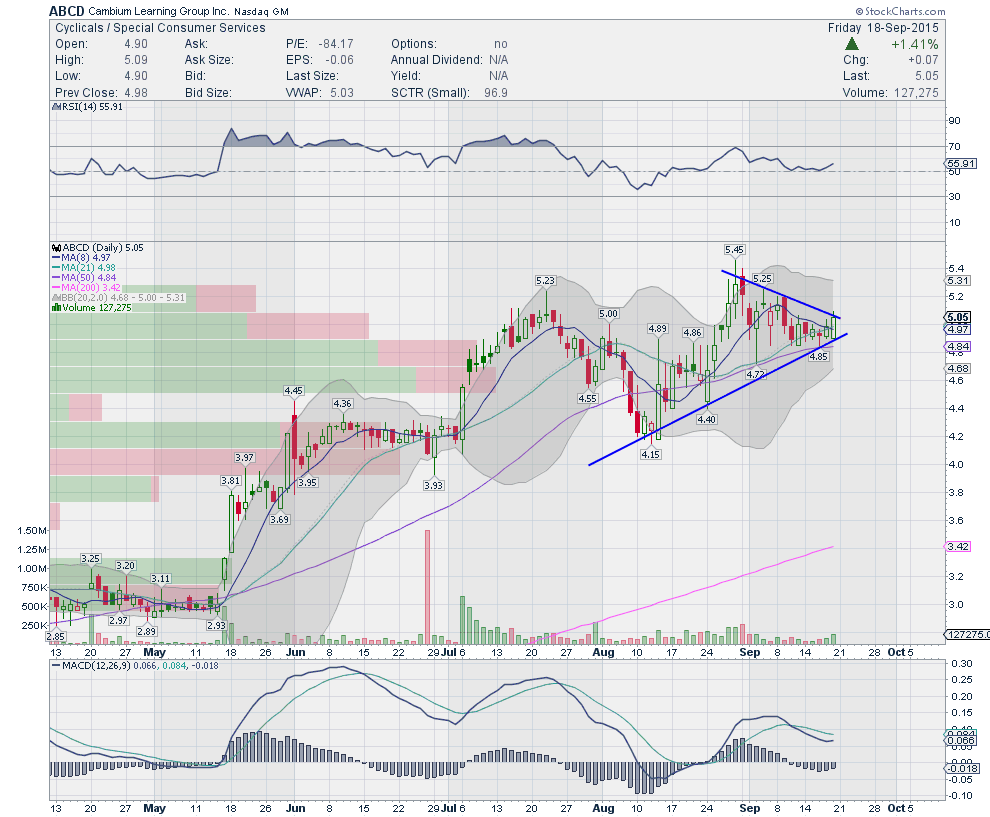Click the 4.89 price label
990x817 pixels.
coord(657,328)
